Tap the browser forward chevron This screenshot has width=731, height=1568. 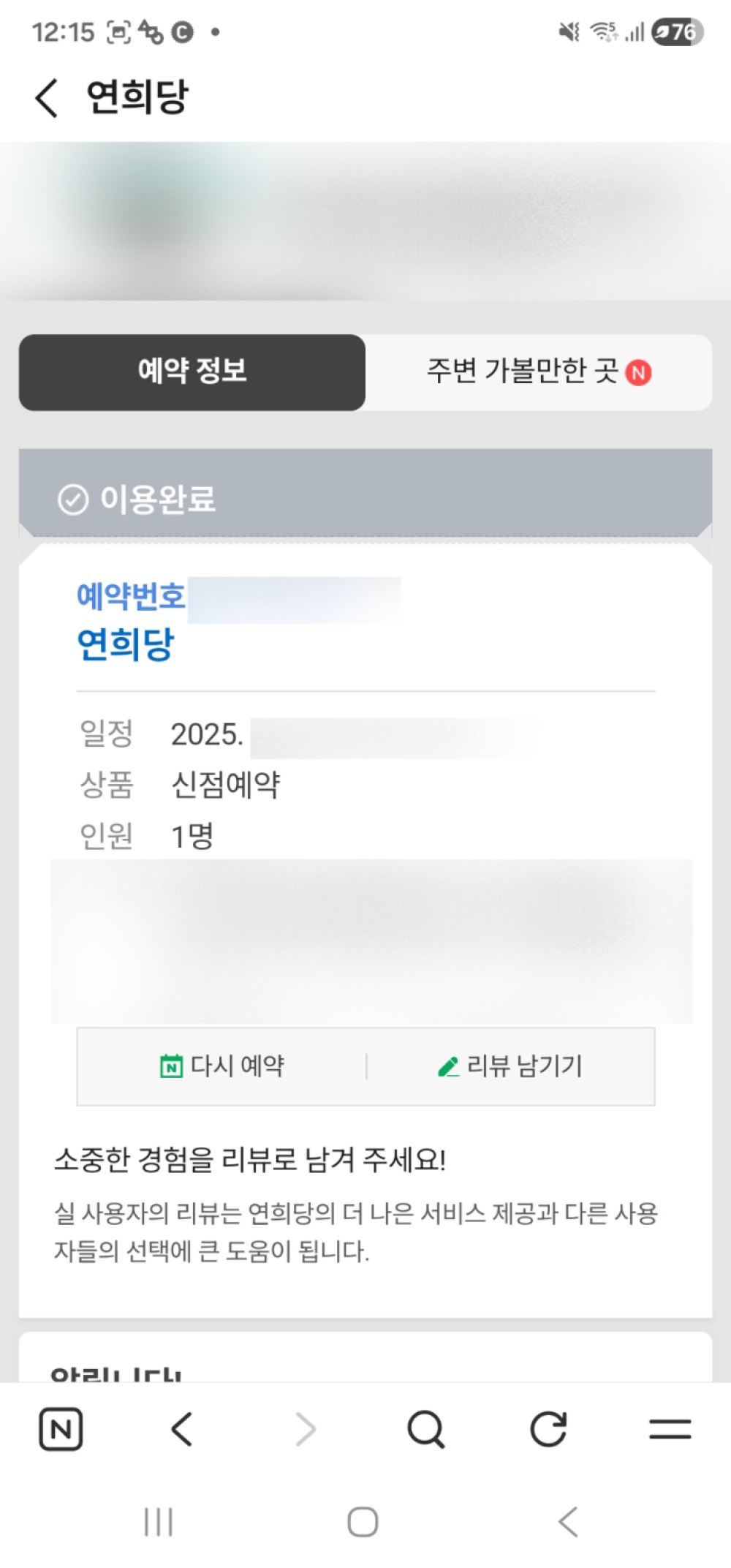(305, 1429)
